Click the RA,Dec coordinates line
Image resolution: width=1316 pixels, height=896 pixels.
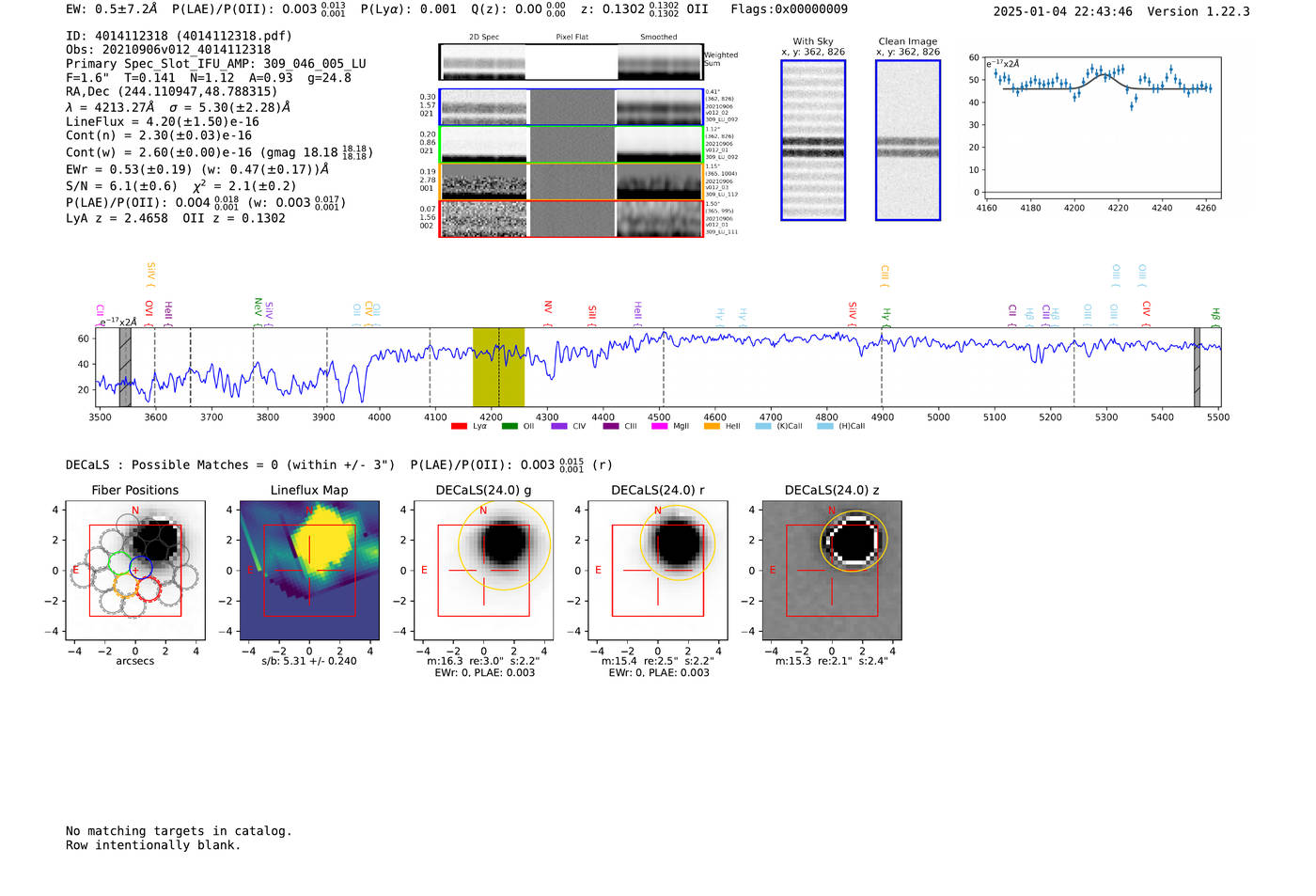(172, 92)
